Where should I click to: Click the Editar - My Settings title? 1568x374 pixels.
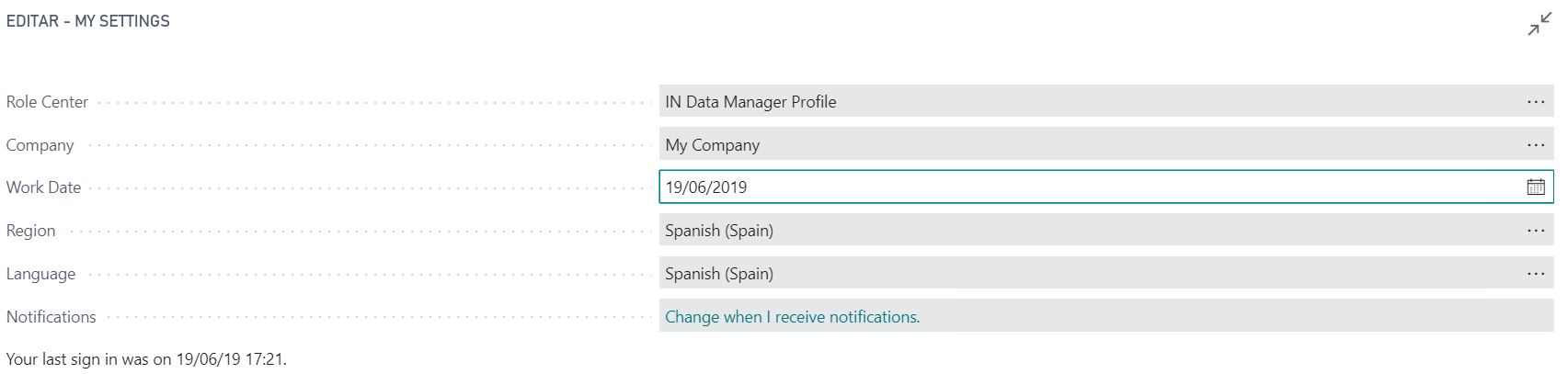88,21
